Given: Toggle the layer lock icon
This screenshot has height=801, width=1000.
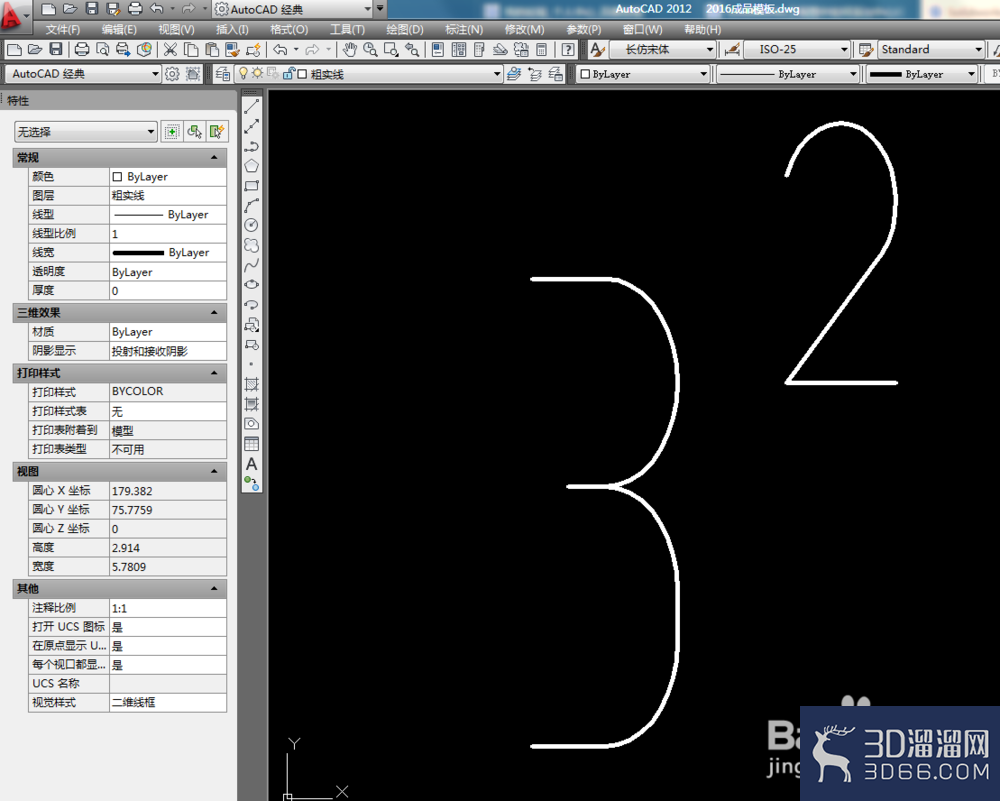Looking at the screenshot, I should tap(288, 73).
